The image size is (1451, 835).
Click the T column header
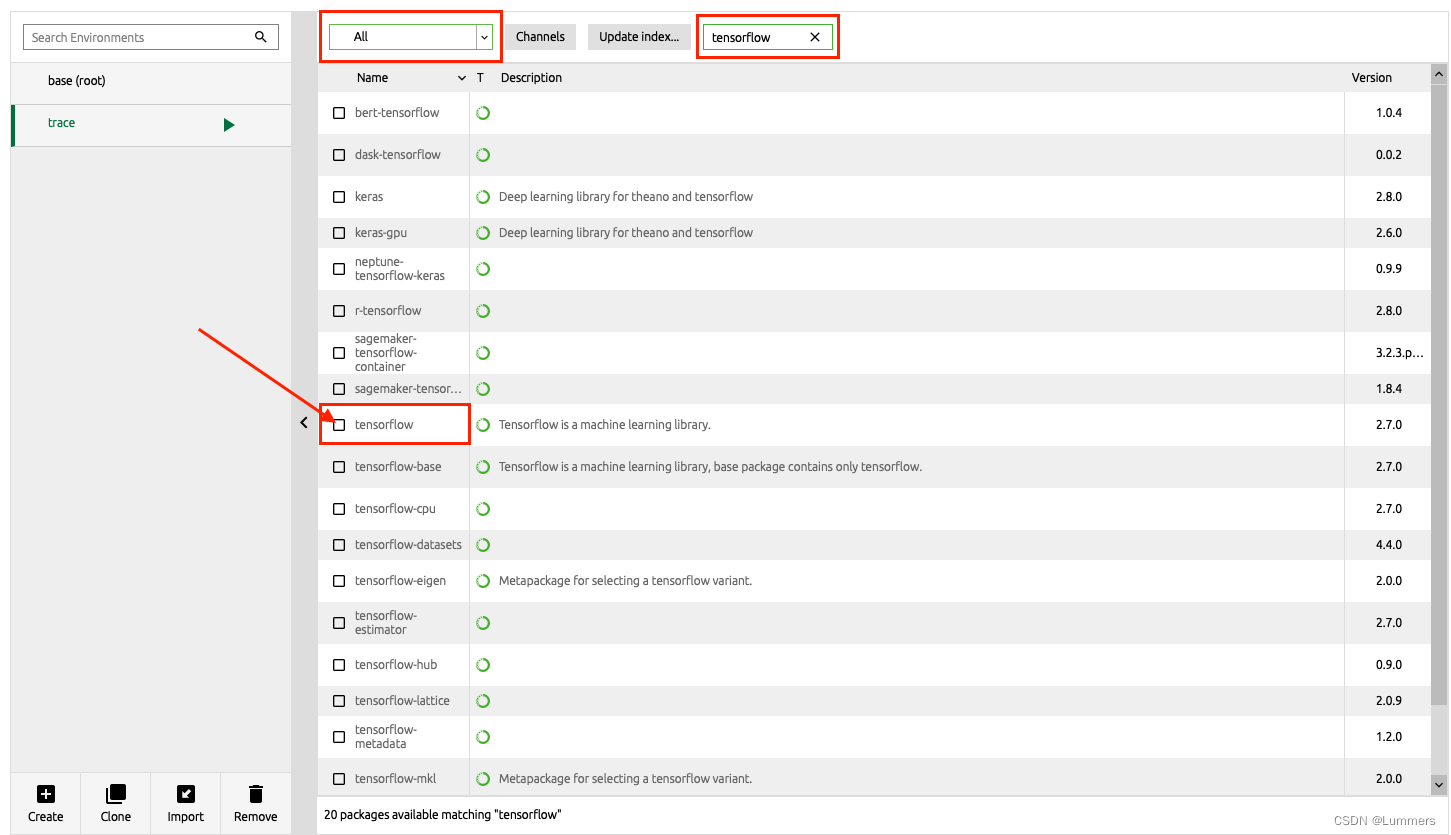pyautogui.click(x=480, y=78)
